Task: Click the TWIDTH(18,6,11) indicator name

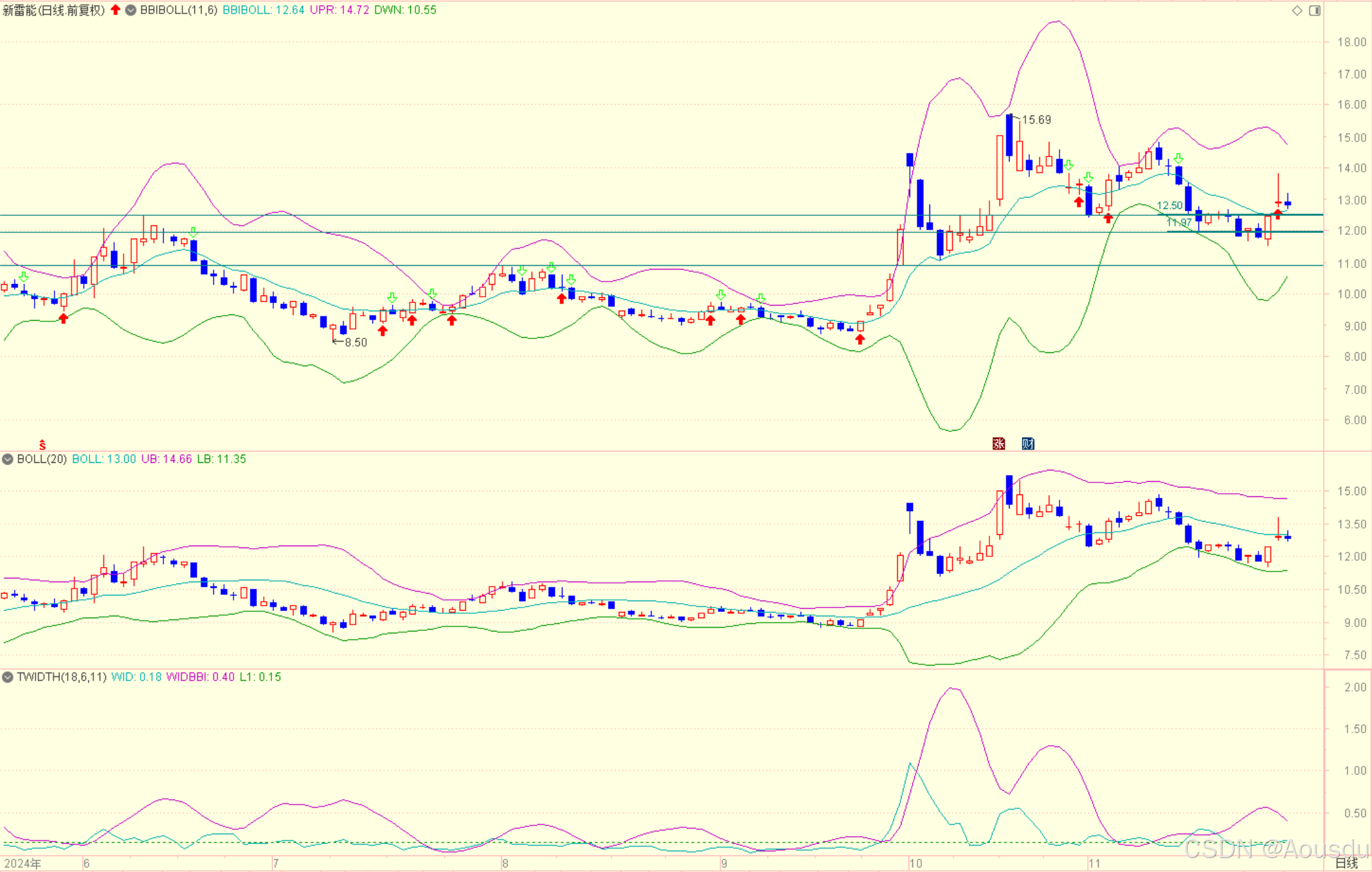Action: coord(61,677)
